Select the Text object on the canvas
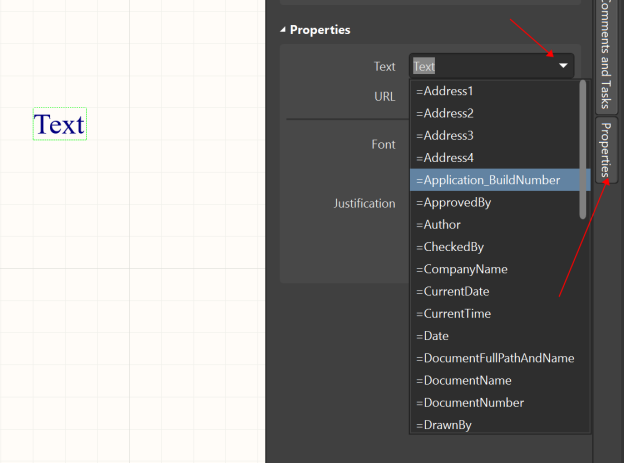This screenshot has width=625, height=463. [60, 125]
